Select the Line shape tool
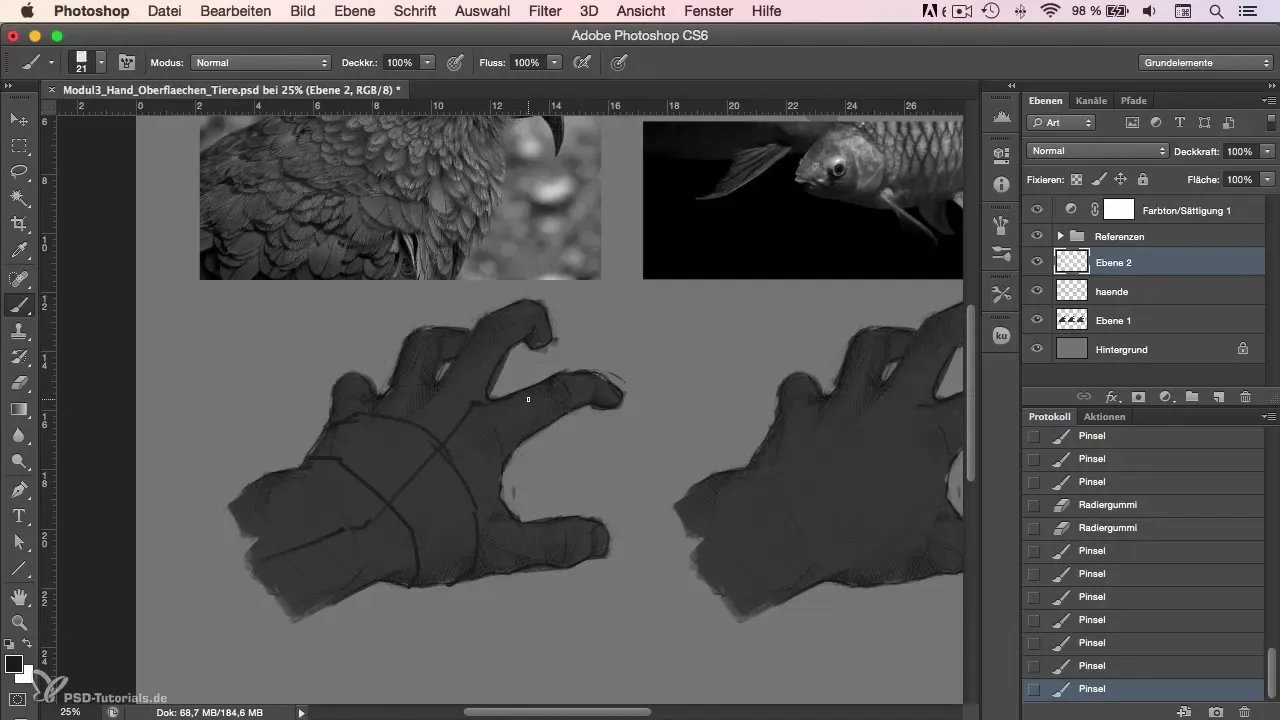Screen dimensions: 1280x720 (19, 568)
